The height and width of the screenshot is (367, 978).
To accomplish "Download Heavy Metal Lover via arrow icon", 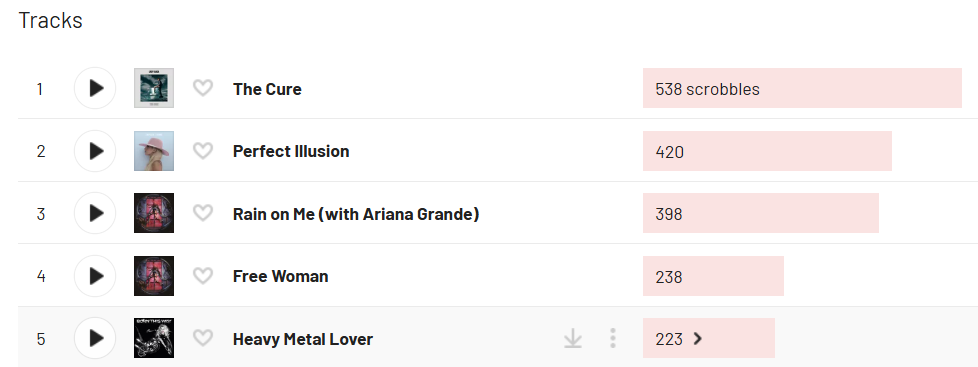I will pos(573,338).
